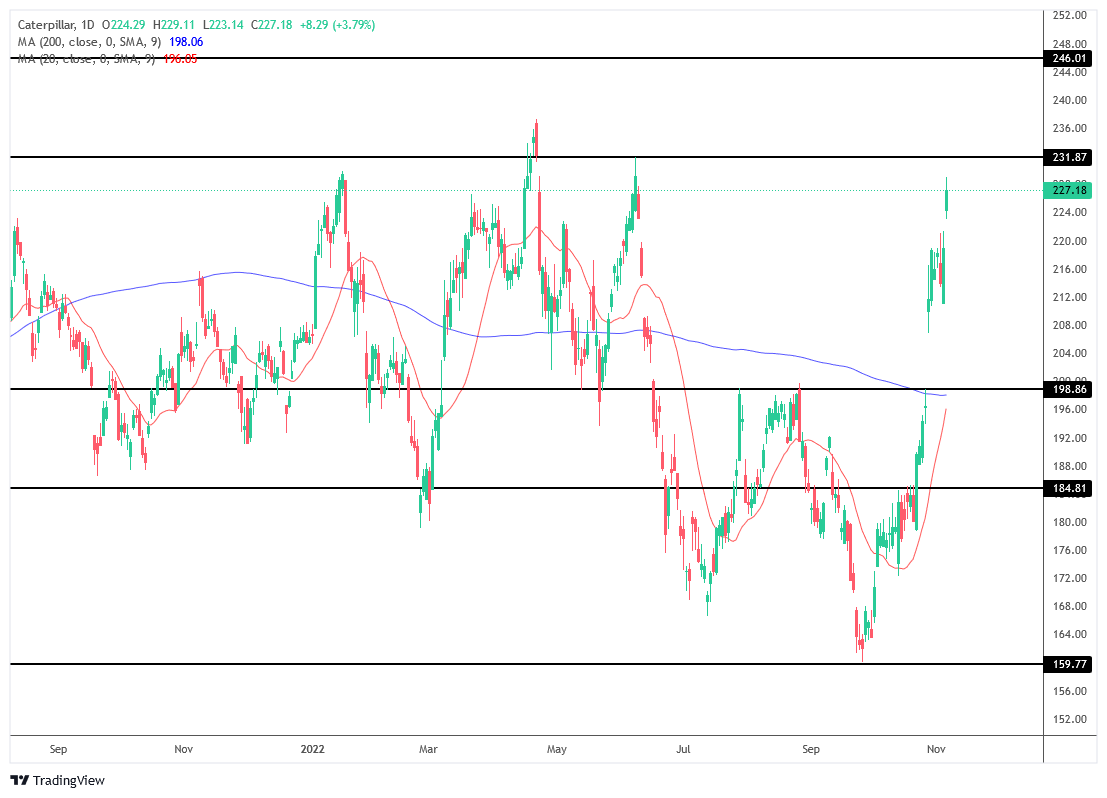Click the 246.01 price level label
The width and height of the screenshot is (1107, 798).
pos(1068,58)
